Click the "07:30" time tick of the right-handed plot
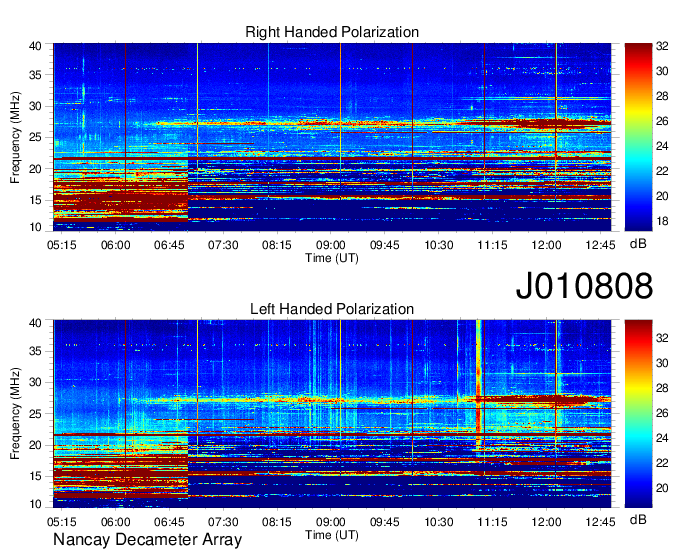Screen dimensions: 680x552 [223, 245]
